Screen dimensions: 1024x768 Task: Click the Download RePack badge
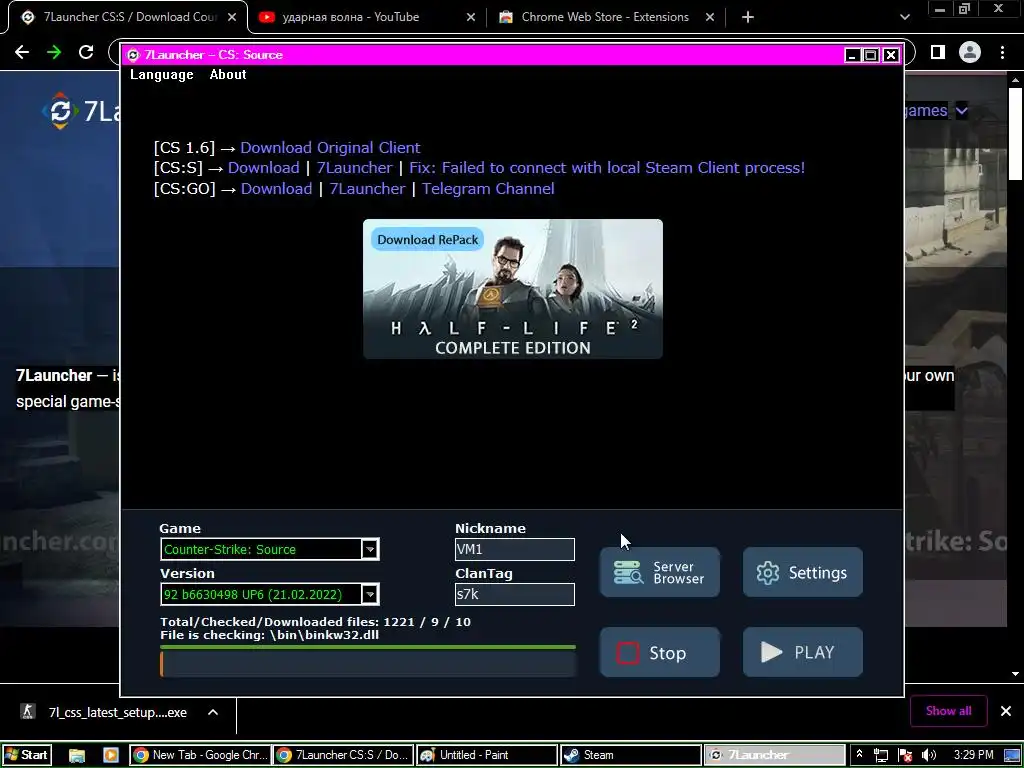[428, 240]
